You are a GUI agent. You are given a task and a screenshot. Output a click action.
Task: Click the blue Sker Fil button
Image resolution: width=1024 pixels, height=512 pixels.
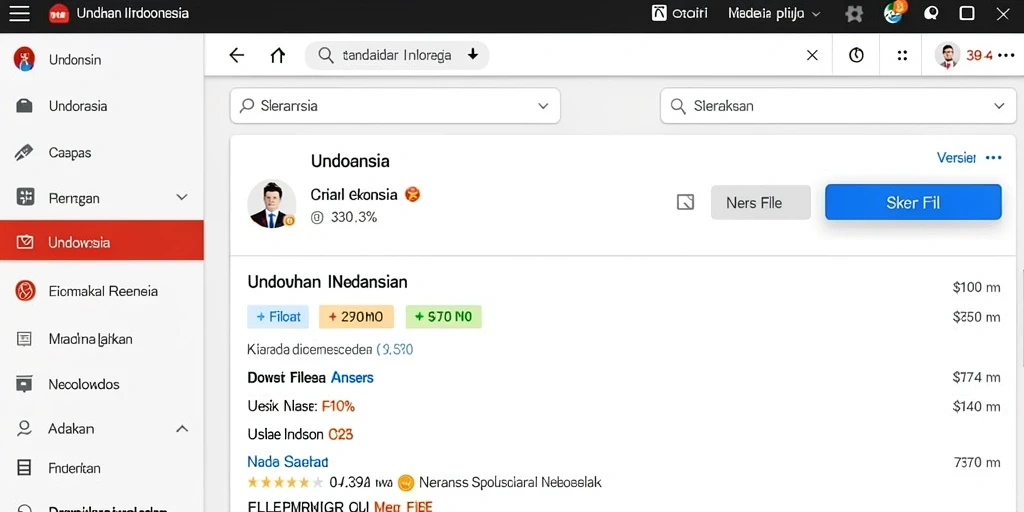click(913, 202)
